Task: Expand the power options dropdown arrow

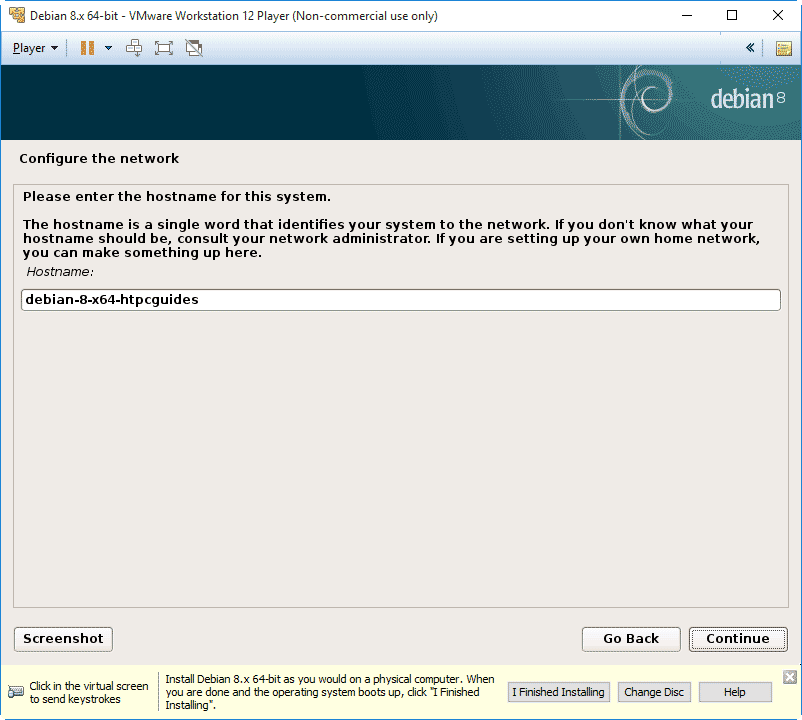Action: (108, 48)
